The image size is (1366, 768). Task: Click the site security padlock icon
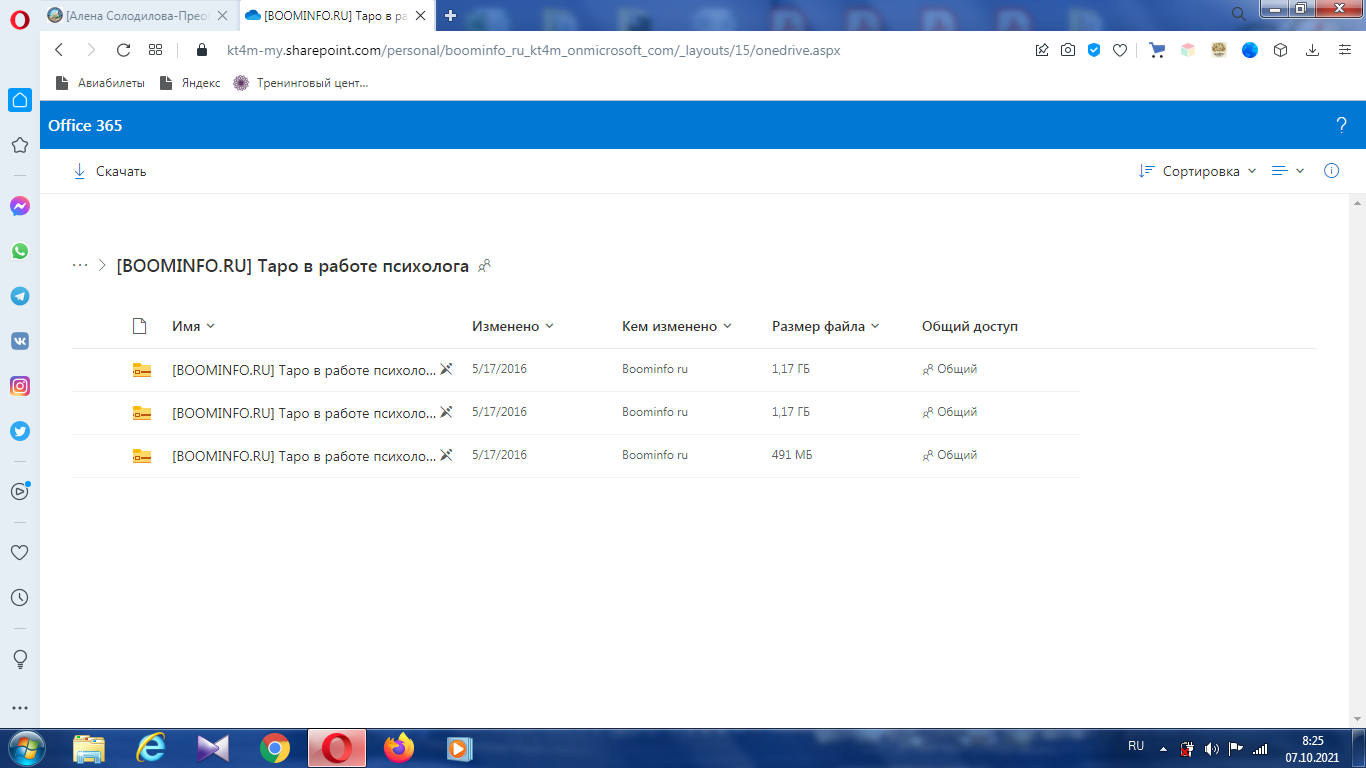[201, 50]
